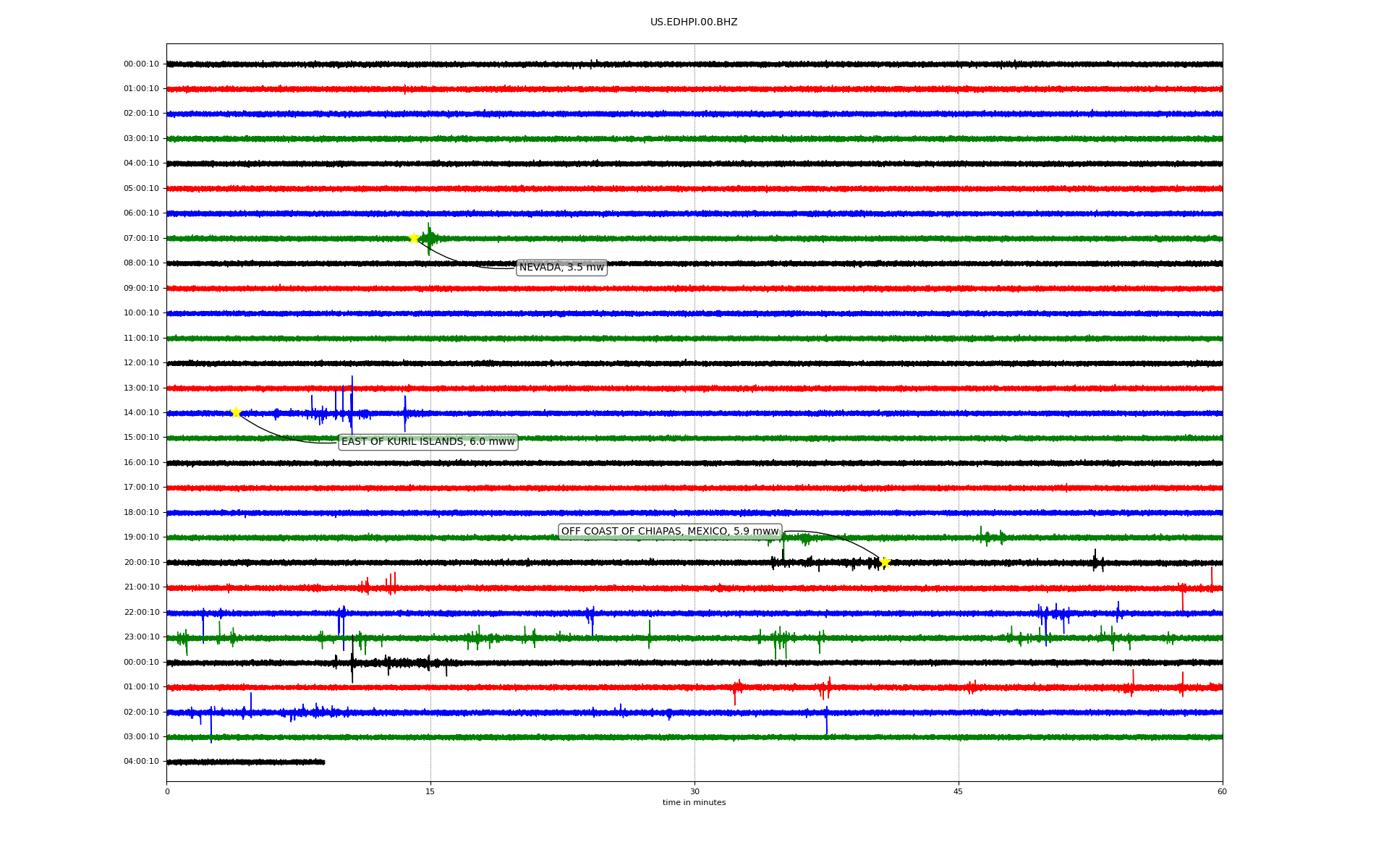The image size is (1389, 868).
Task: Click the 15:00:10 row time label
Action: point(141,437)
